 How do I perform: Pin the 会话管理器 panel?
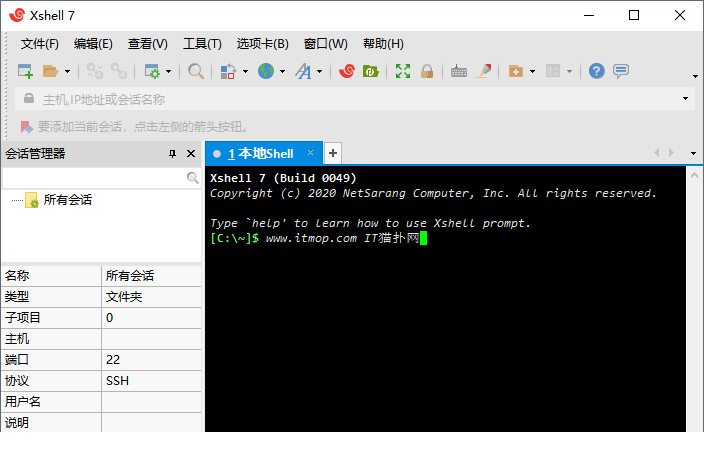click(172, 154)
